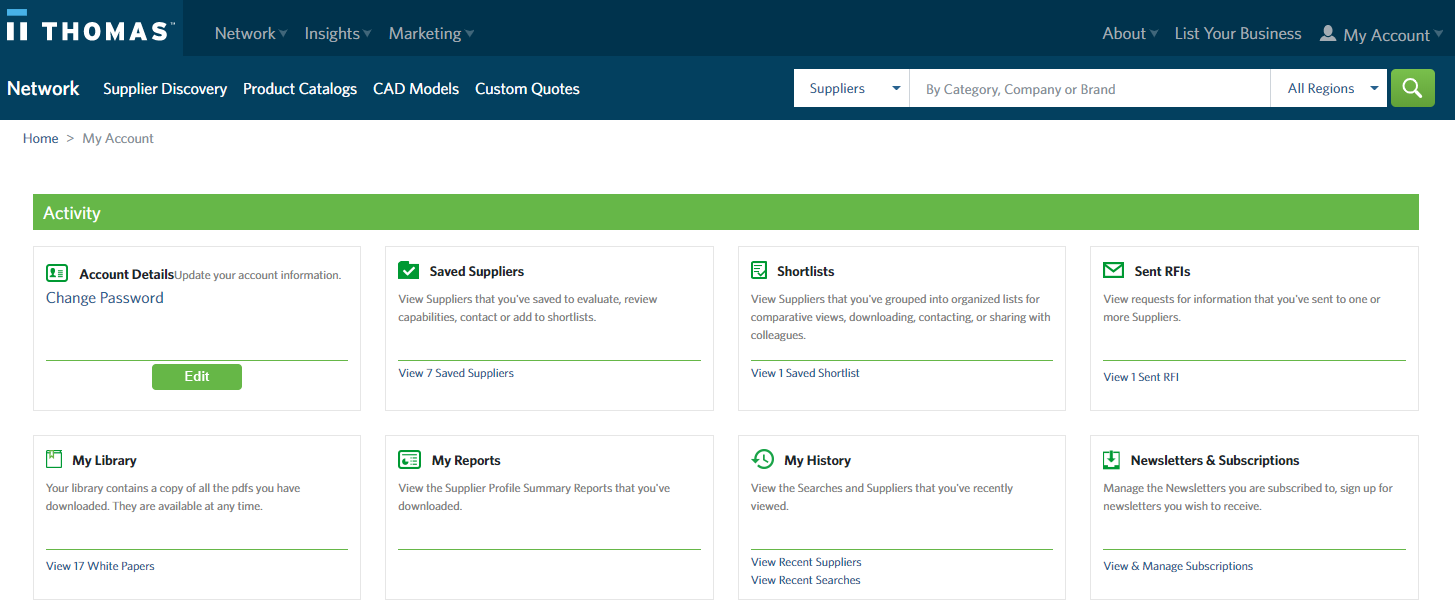This screenshot has height=612, width=1455.
Task: Click the green Edit button
Action: (x=197, y=377)
